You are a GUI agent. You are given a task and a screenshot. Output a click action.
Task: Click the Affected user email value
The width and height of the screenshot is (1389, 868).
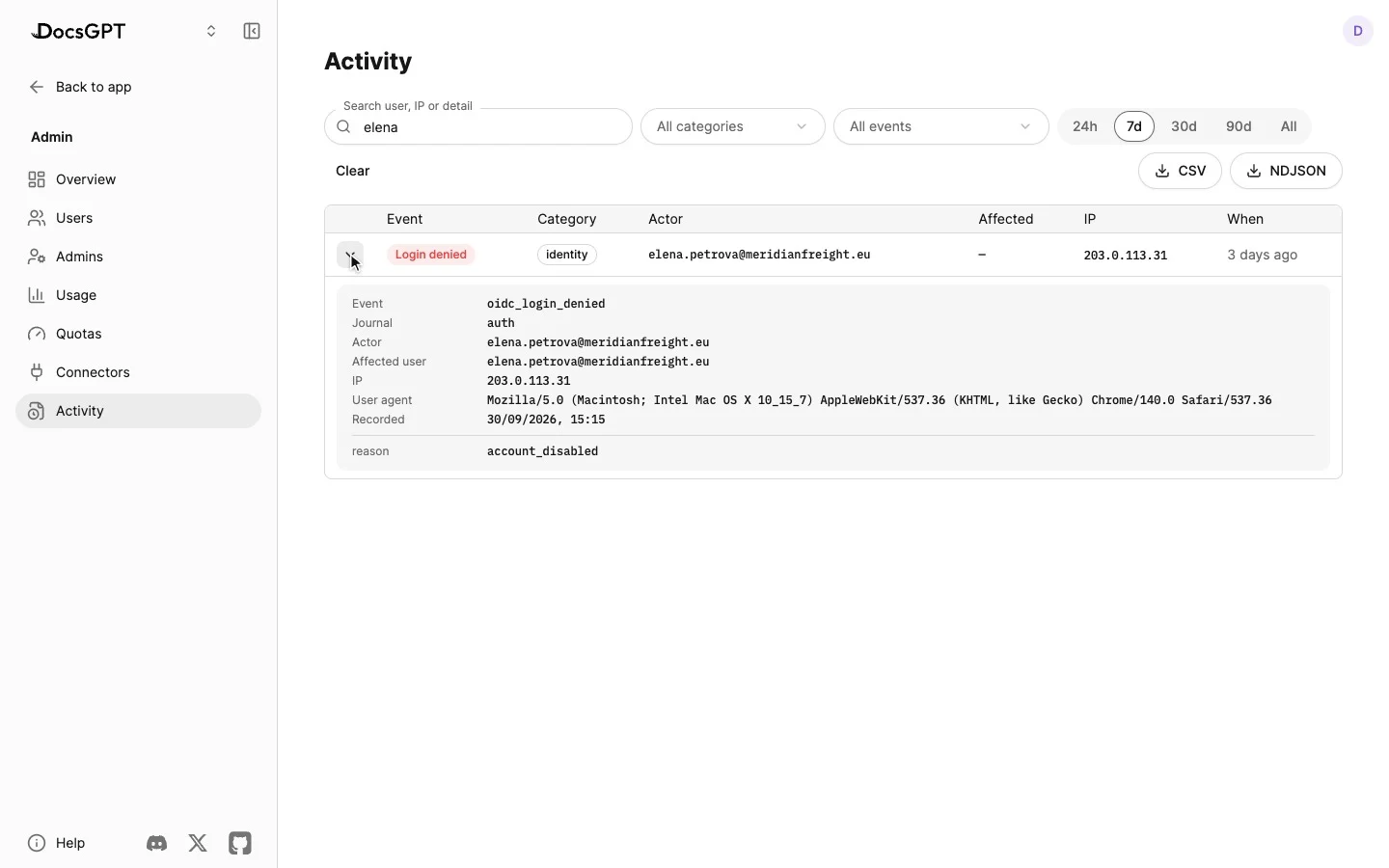tap(598, 362)
